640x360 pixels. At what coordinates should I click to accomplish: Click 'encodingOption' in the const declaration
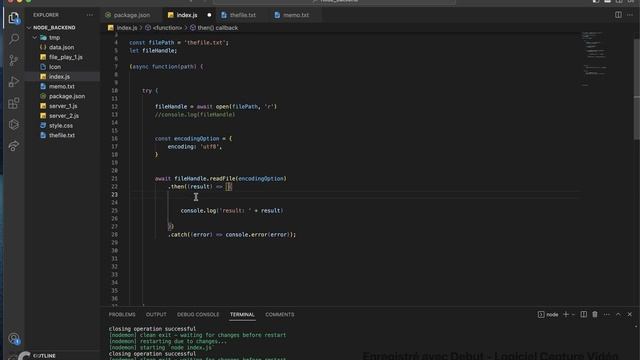(196, 138)
